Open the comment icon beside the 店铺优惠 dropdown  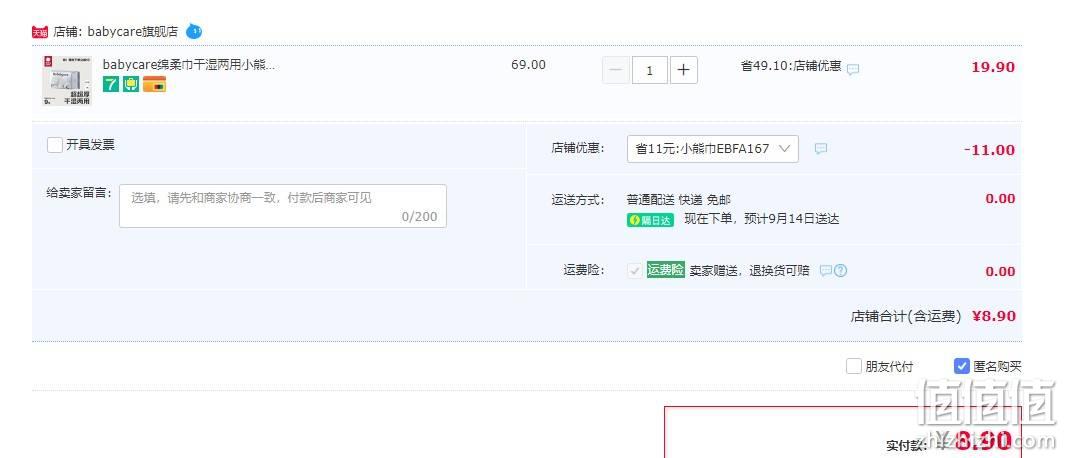click(820, 149)
